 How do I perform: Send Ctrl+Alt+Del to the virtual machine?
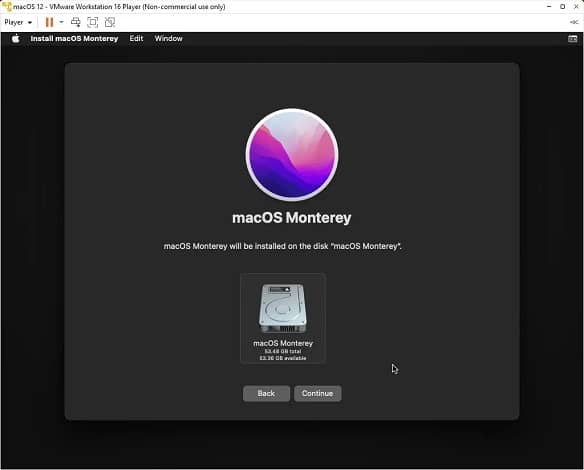point(76,22)
